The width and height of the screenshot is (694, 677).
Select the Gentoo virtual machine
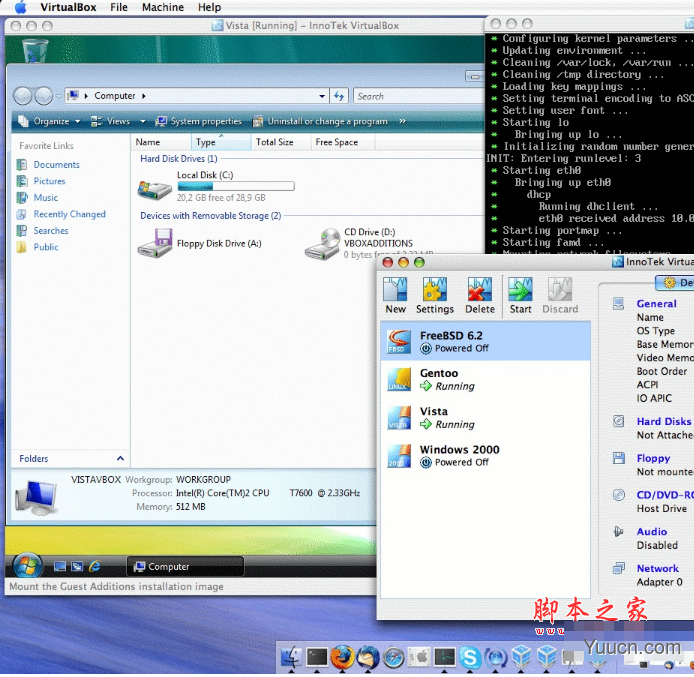pos(486,380)
